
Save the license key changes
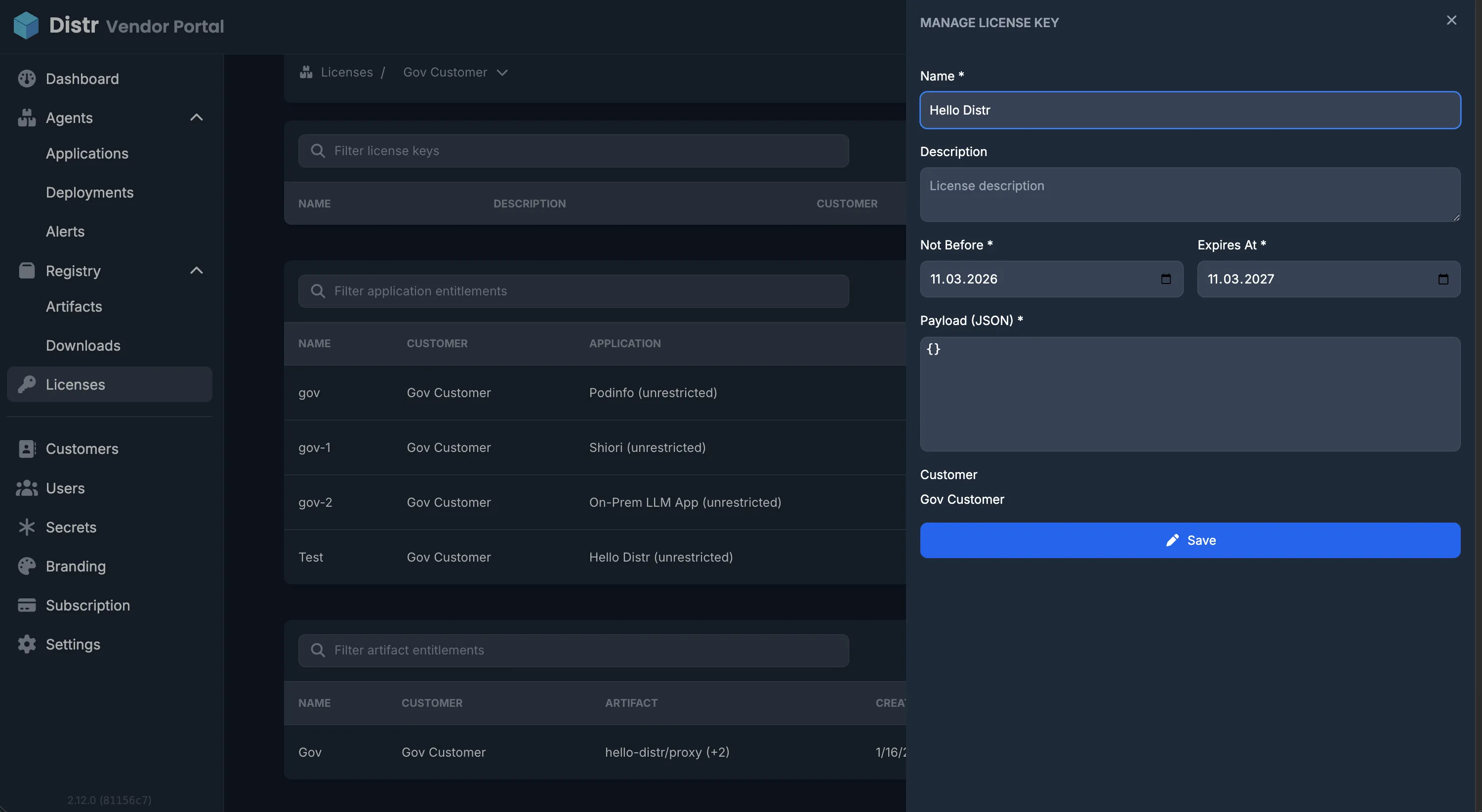point(1190,540)
